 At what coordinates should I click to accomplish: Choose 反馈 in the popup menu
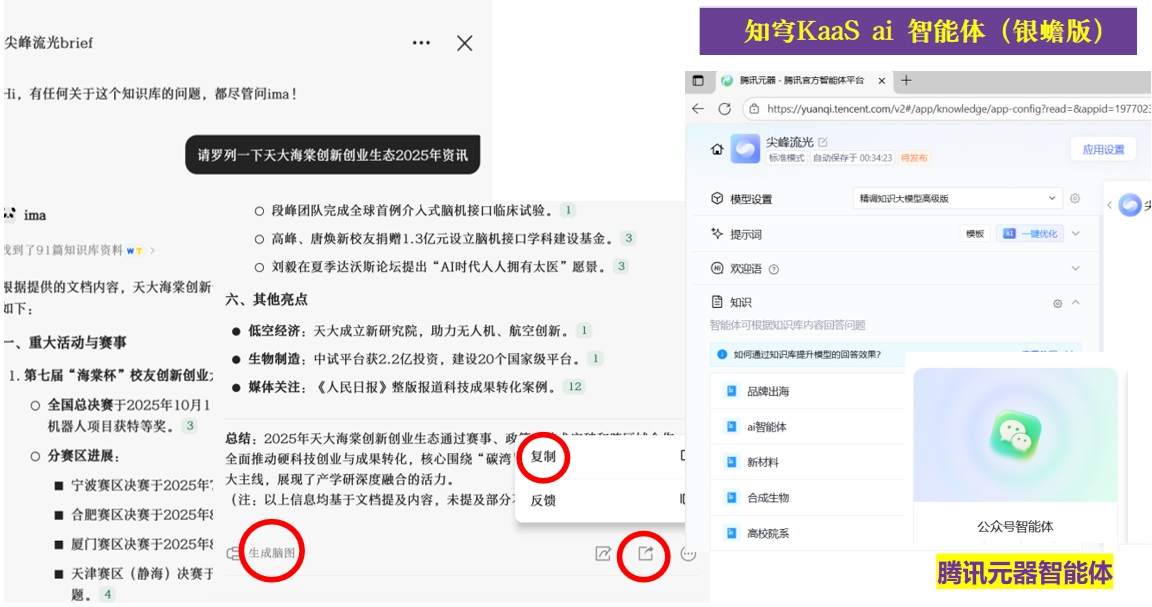coord(543,500)
